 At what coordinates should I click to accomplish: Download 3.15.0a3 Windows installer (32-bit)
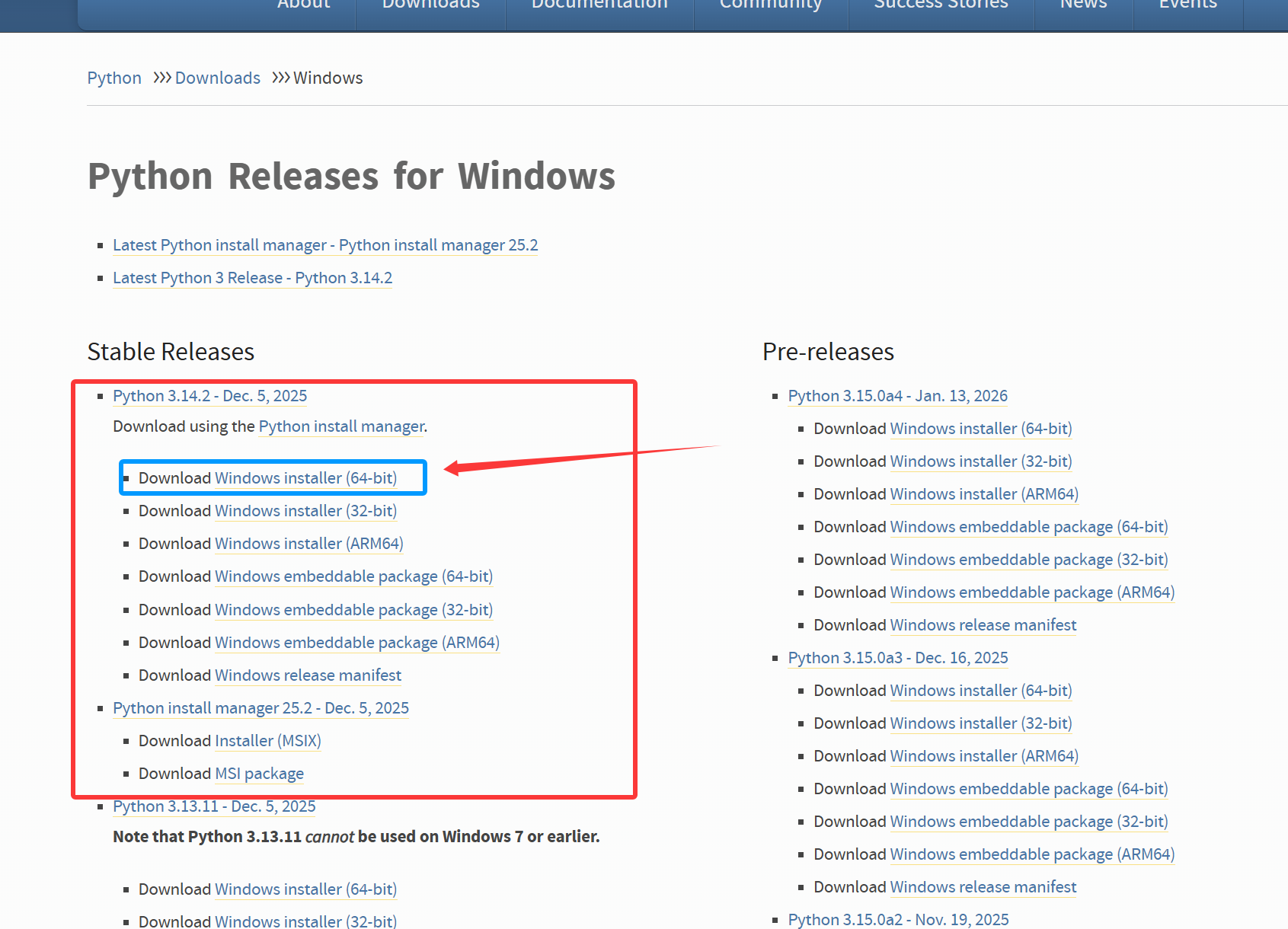981,723
